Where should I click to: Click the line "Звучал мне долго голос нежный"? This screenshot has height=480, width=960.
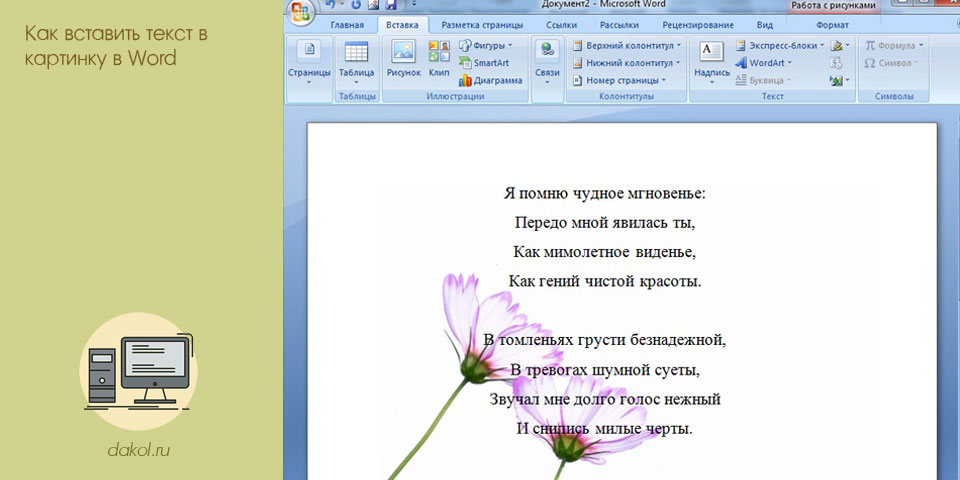pyautogui.click(x=605, y=400)
